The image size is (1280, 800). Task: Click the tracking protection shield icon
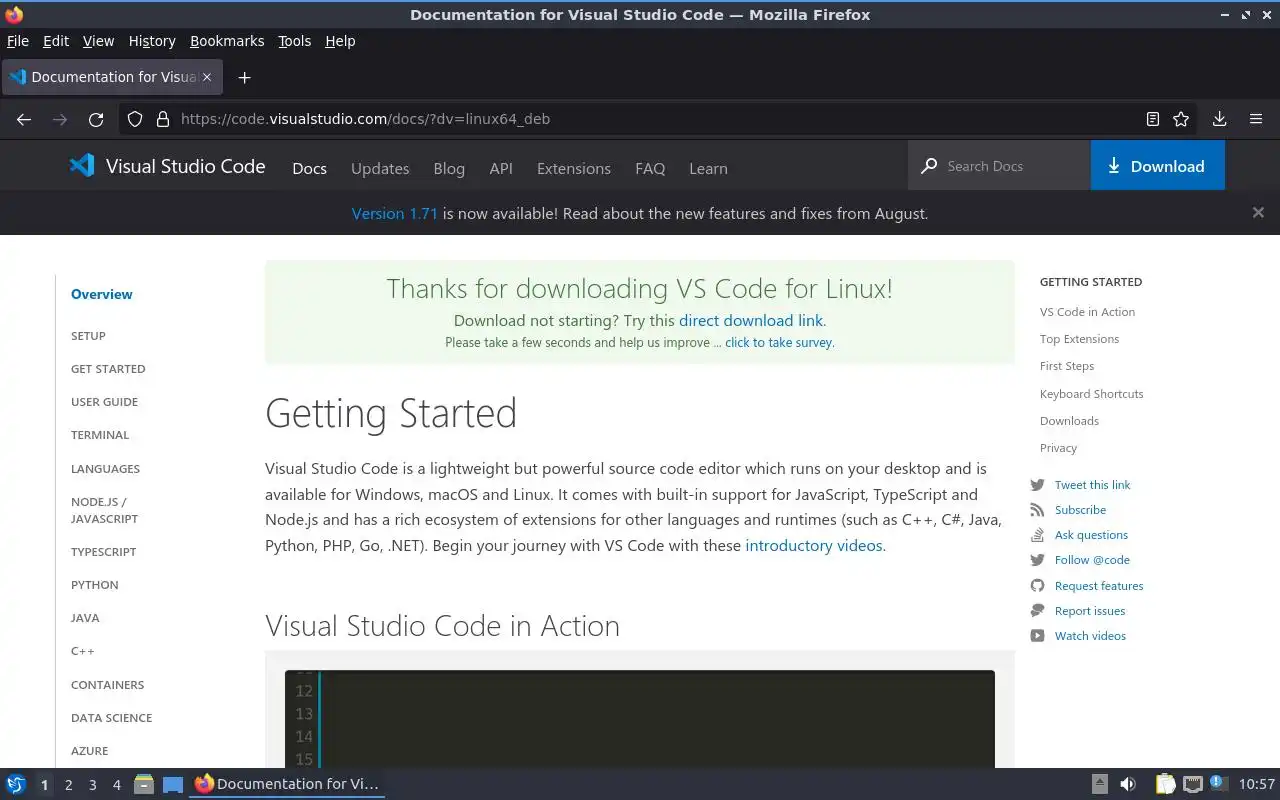tap(135, 119)
